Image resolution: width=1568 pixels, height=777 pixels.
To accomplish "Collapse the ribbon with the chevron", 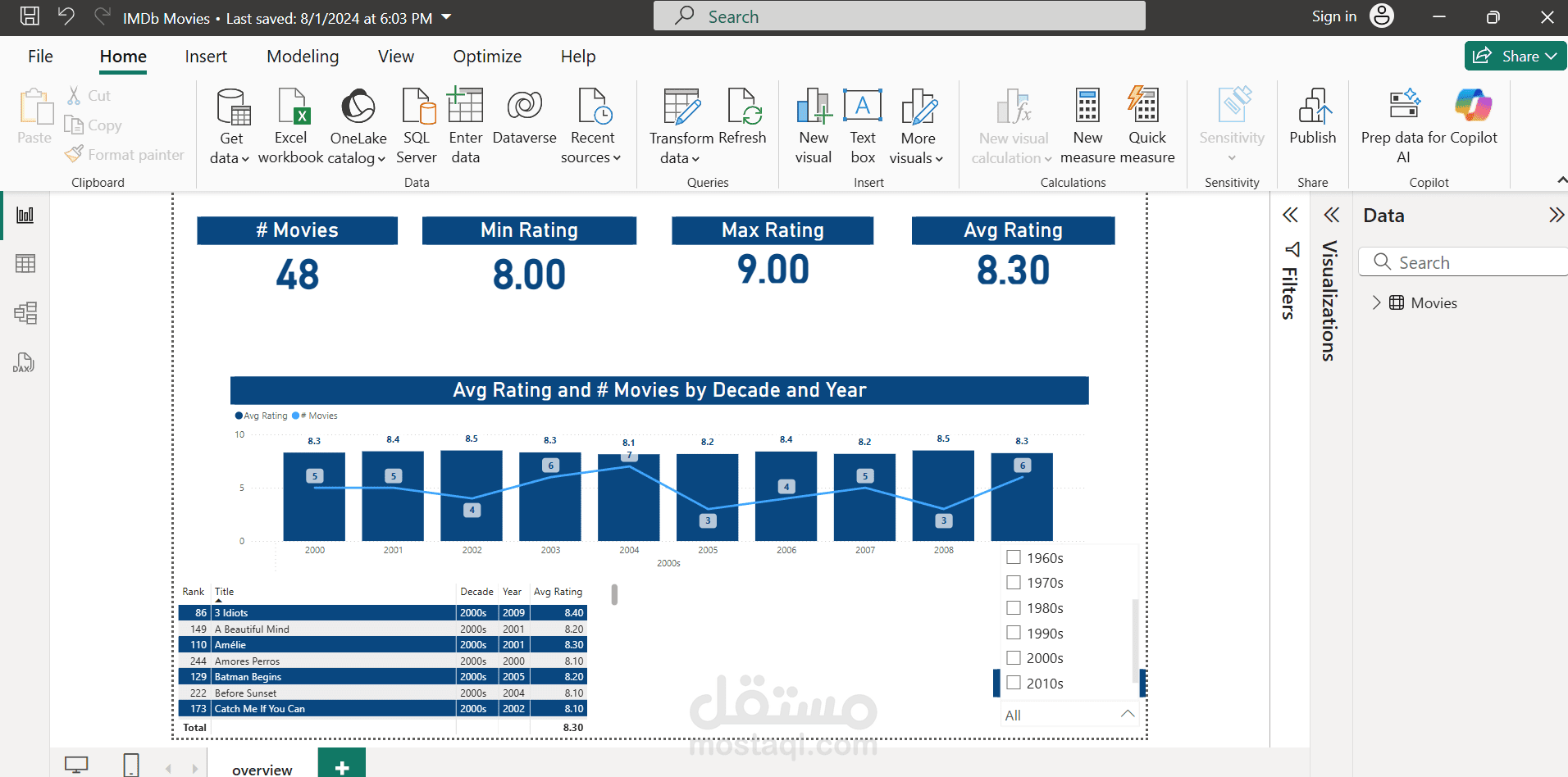I will click(x=1561, y=180).
